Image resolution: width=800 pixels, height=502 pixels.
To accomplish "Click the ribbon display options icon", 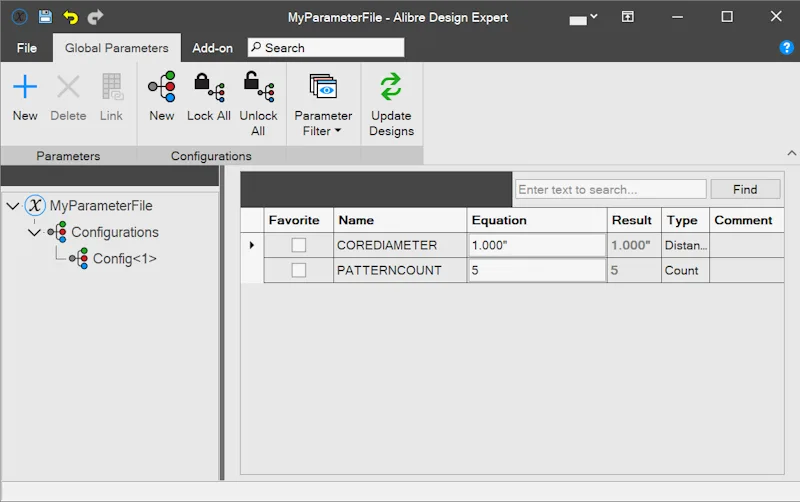I will (x=628, y=17).
